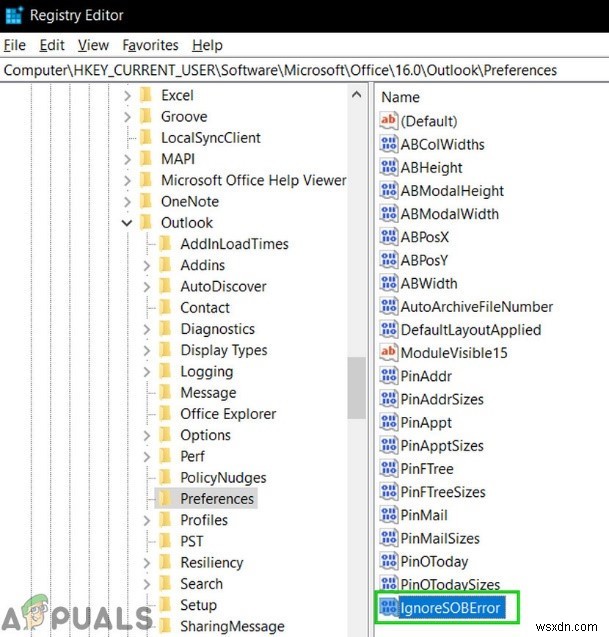Expand the Addins key

(x=147, y=265)
